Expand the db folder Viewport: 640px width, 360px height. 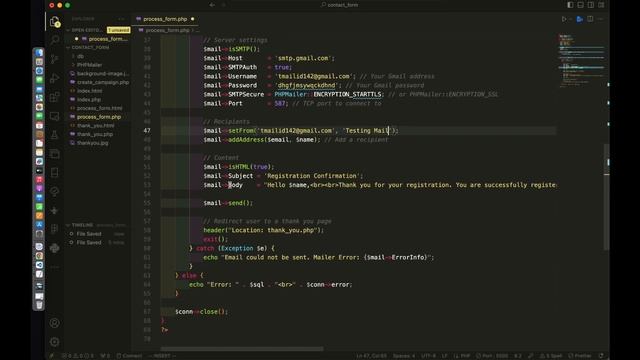[x=80, y=56]
